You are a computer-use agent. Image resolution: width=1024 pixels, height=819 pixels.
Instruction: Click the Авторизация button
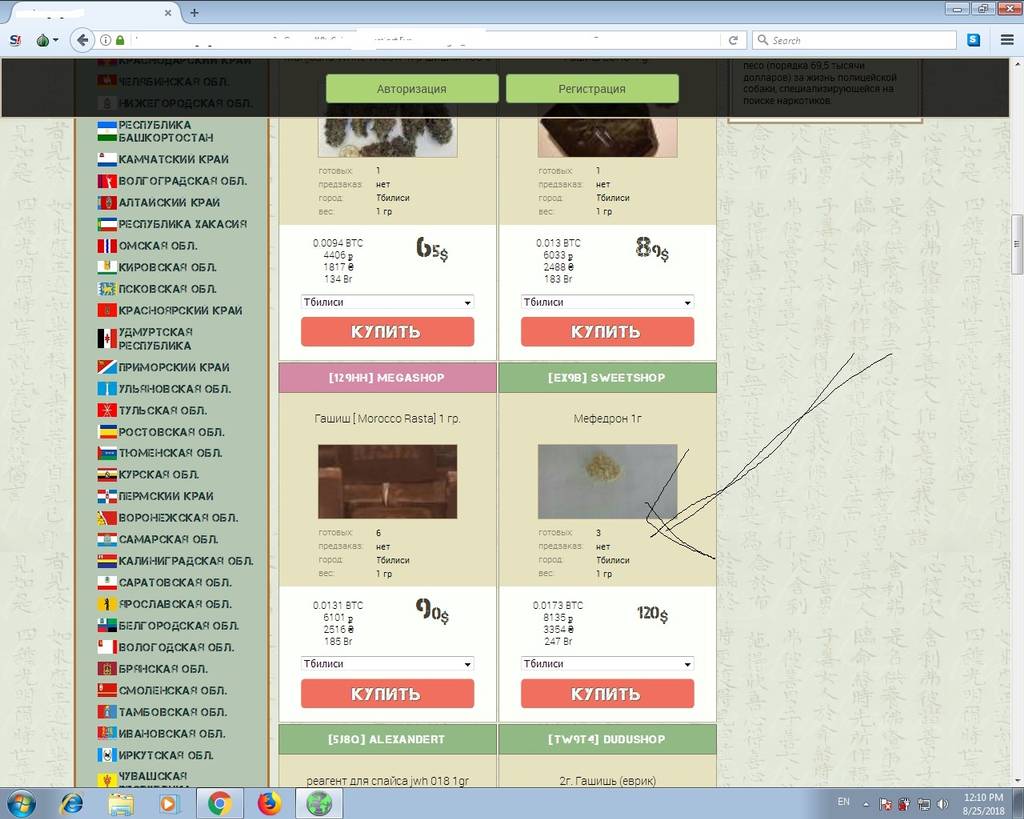[412, 88]
